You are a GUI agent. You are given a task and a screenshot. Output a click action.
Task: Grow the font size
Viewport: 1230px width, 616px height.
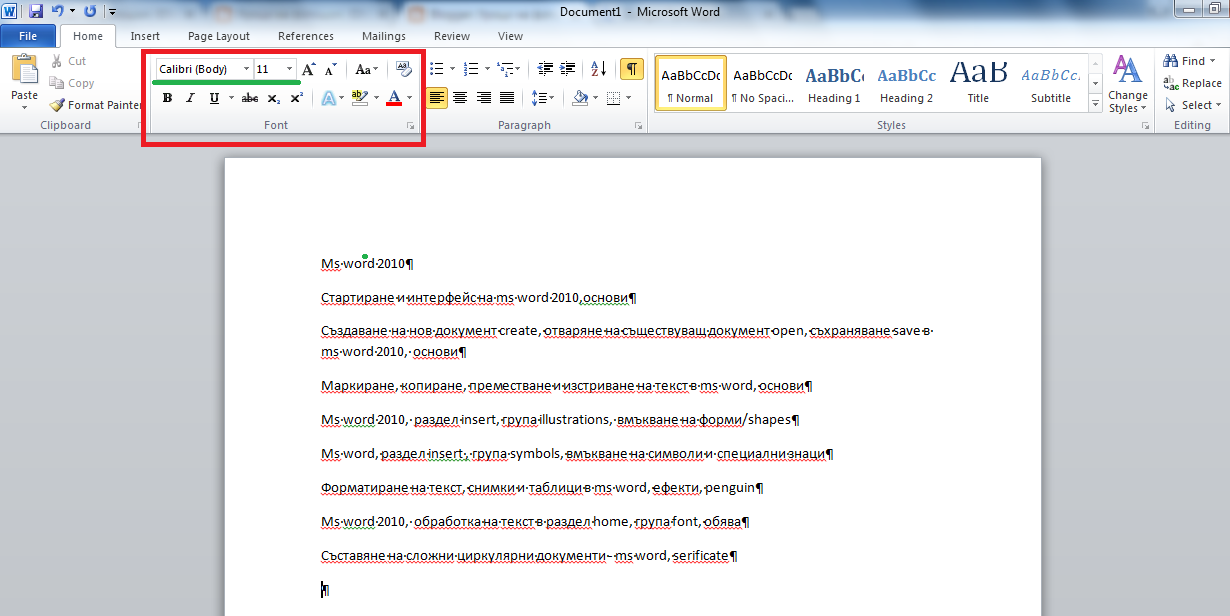(x=309, y=69)
